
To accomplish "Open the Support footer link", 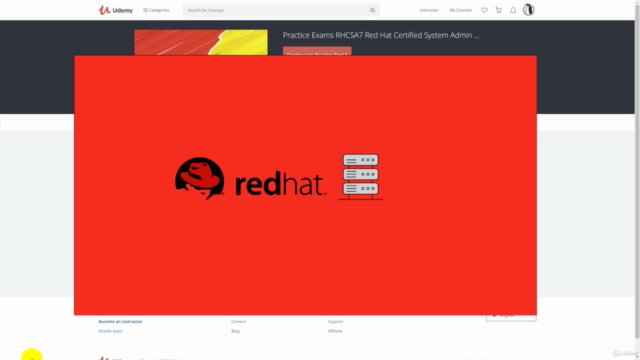I will tap(335, 322).
